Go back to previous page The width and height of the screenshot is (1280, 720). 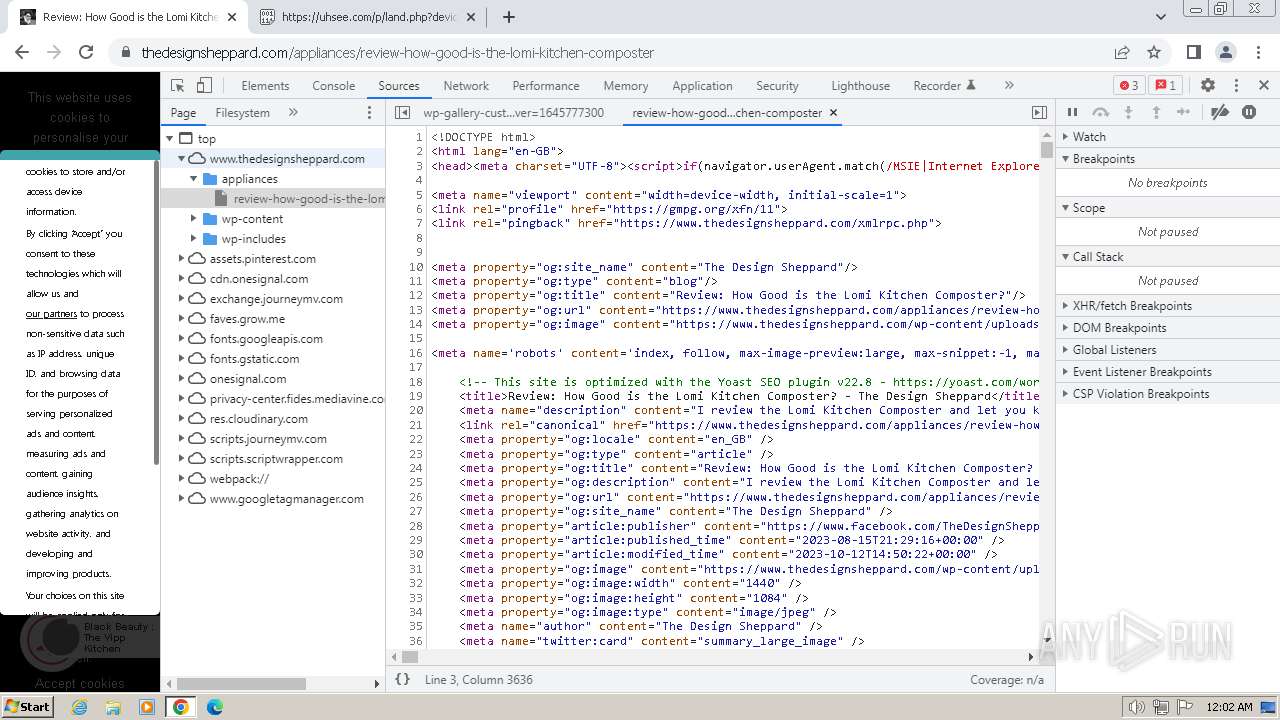tap(22, 52)
